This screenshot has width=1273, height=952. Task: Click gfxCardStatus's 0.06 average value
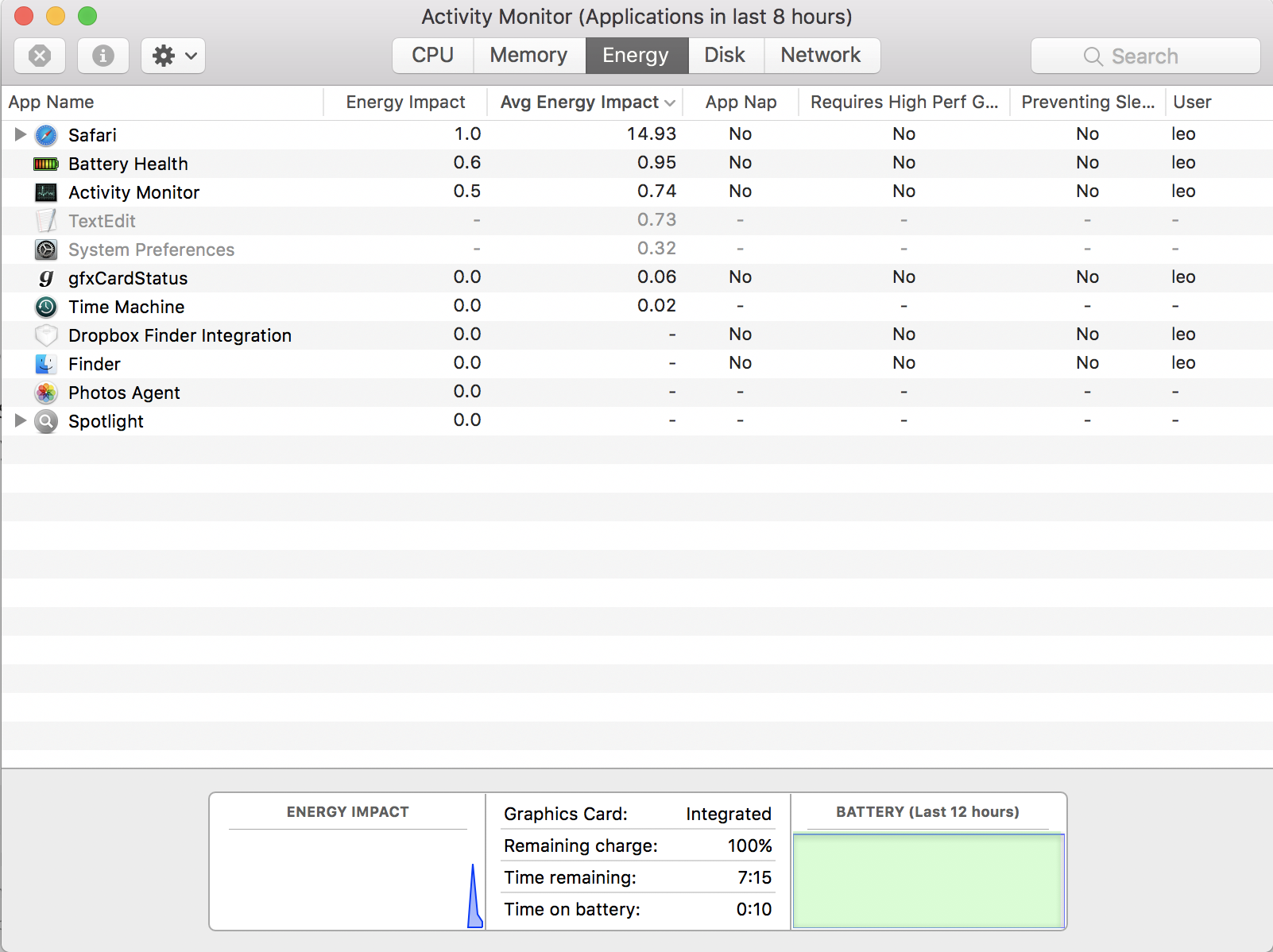(656, 277)
